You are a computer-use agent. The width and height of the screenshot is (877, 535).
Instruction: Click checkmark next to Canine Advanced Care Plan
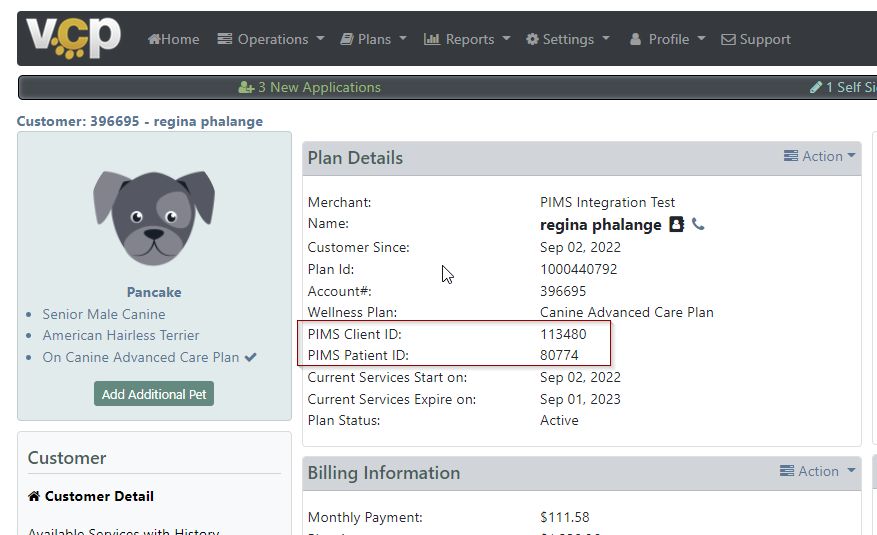[x=251, y=357]
